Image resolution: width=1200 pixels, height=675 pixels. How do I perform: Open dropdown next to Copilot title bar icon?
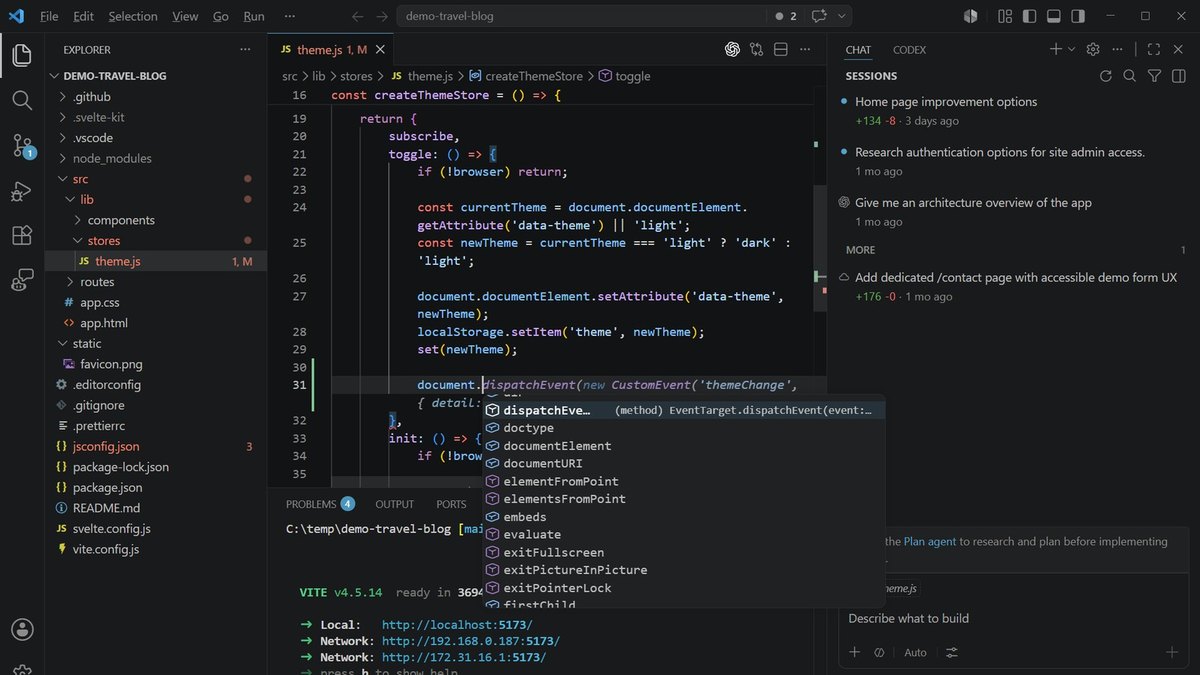[x=842, y=16]
